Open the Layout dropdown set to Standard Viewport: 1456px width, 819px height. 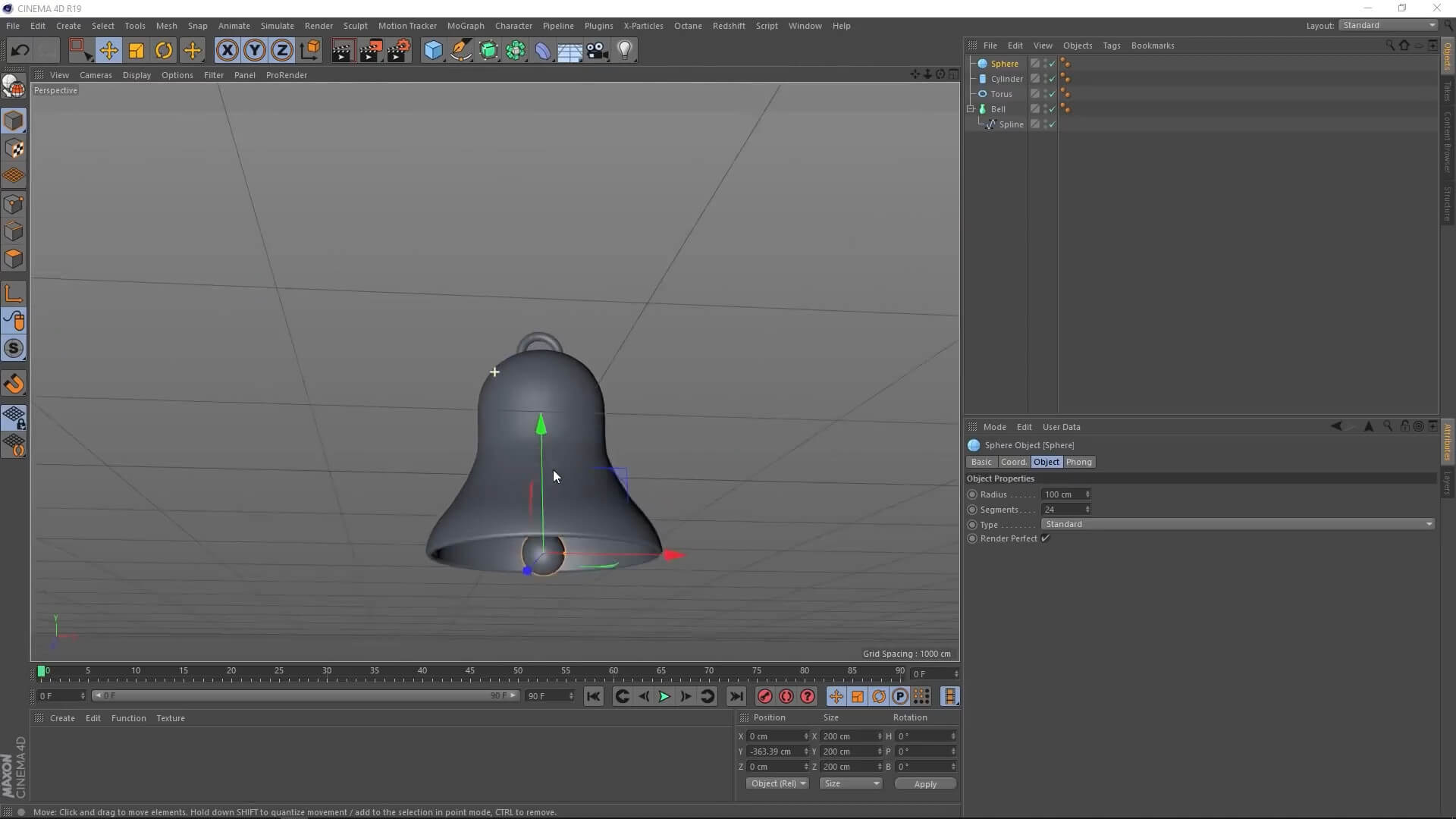pos(1389,25)
